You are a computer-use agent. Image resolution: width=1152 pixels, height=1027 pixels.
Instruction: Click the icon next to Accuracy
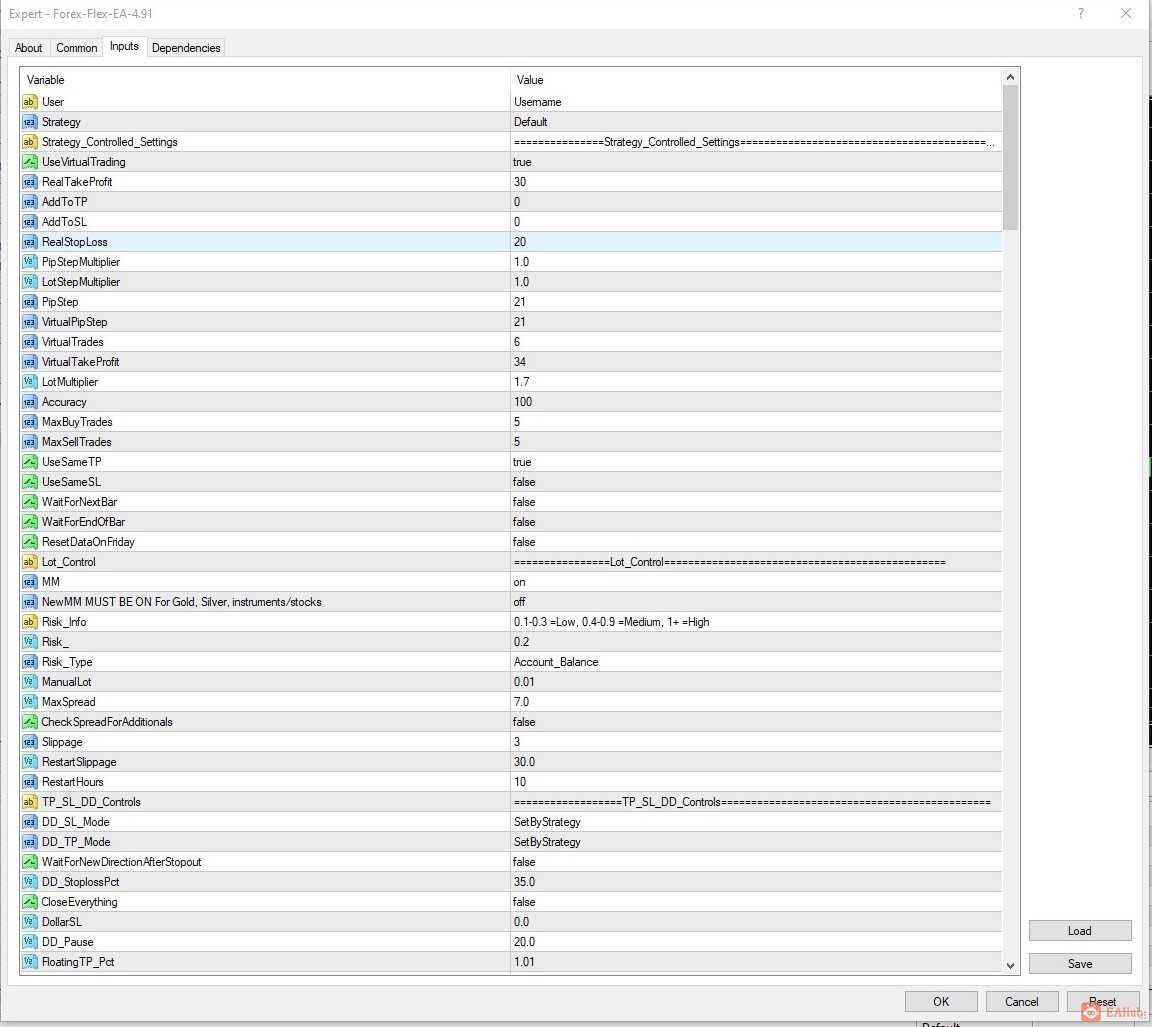pyautogui.click(x=29, y=402)
